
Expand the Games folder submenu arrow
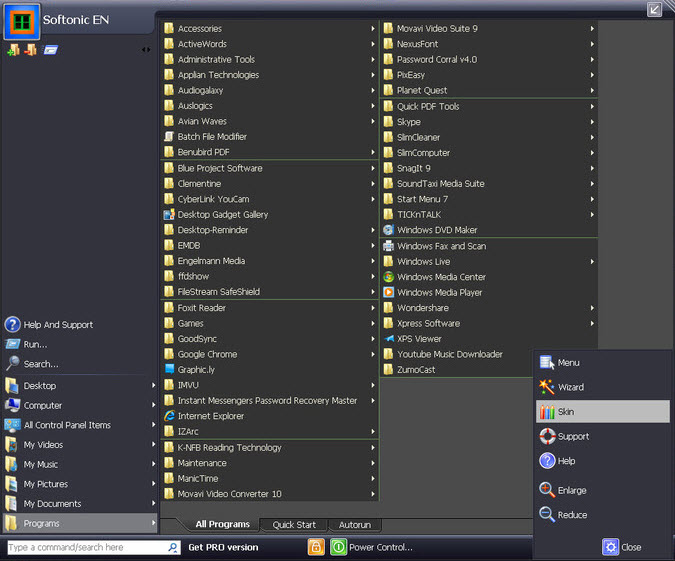click(373, 323)
